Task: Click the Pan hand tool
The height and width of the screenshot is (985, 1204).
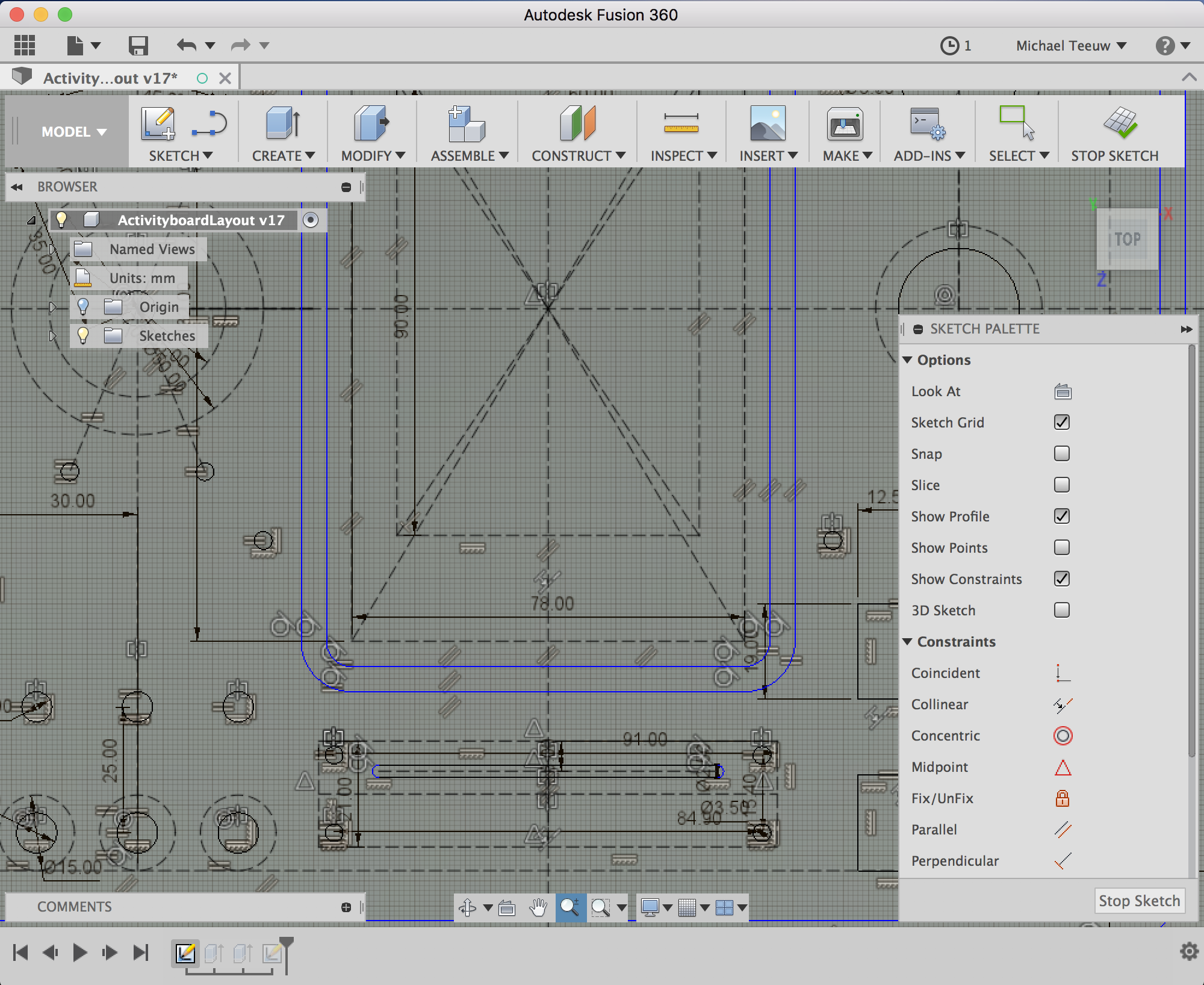Action: [x=538, y=907]
